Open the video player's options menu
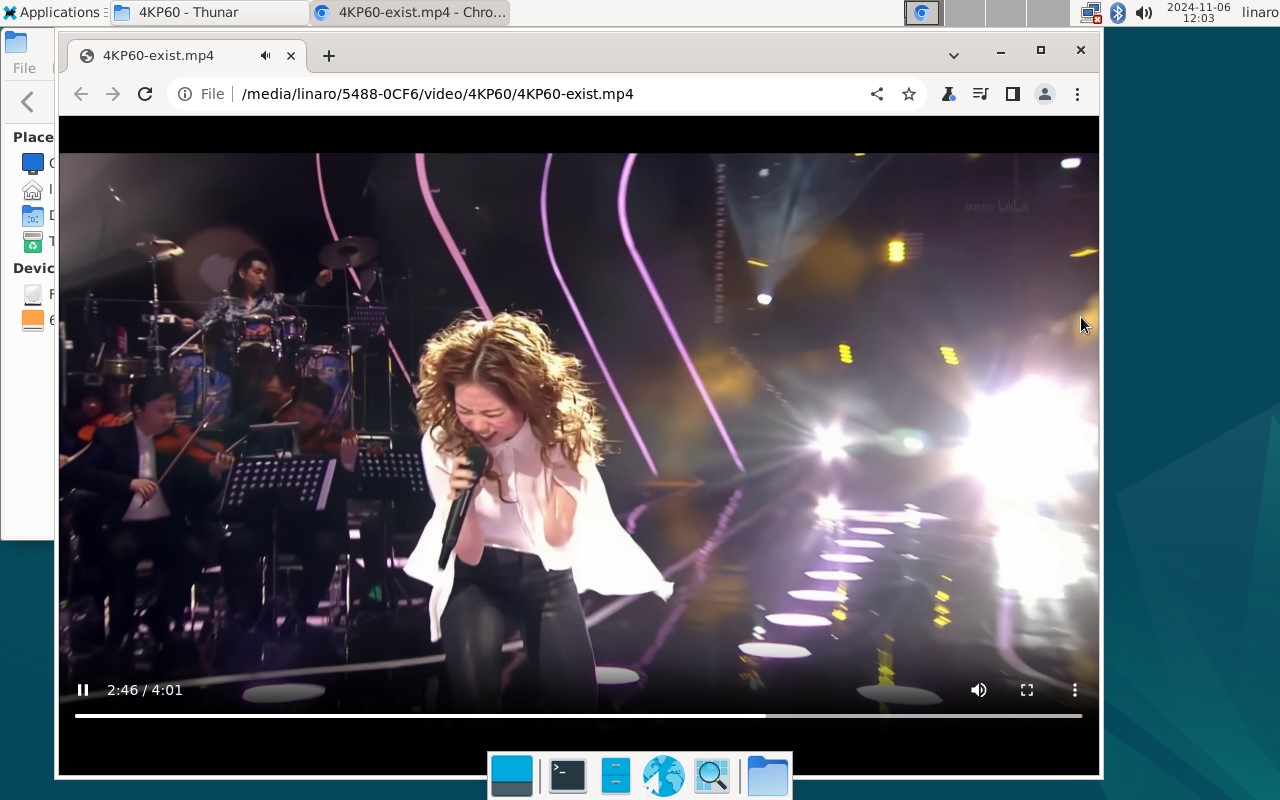1280x800 pixels. click(x=1075, y=690)
